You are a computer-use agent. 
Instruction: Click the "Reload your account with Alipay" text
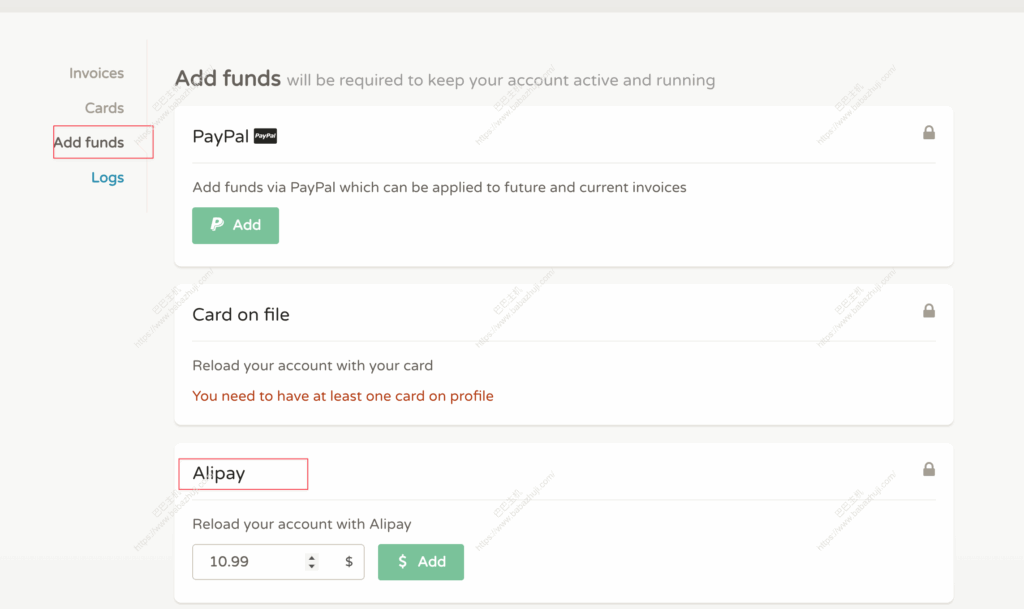302,524
